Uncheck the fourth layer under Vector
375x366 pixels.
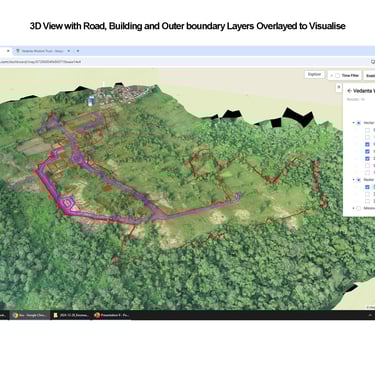pos(367,151)
